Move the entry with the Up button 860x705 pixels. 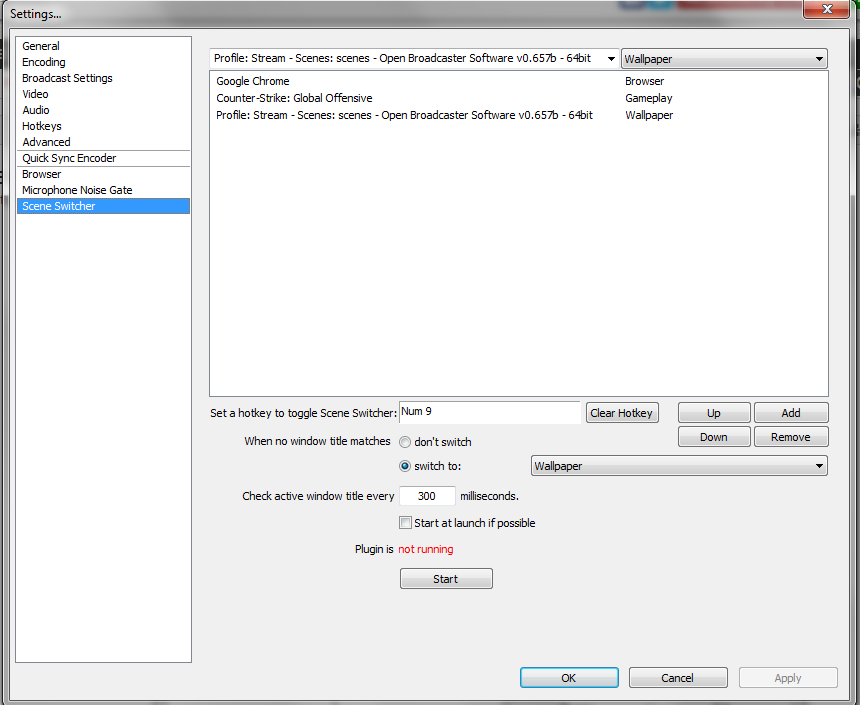click(714, 413)
